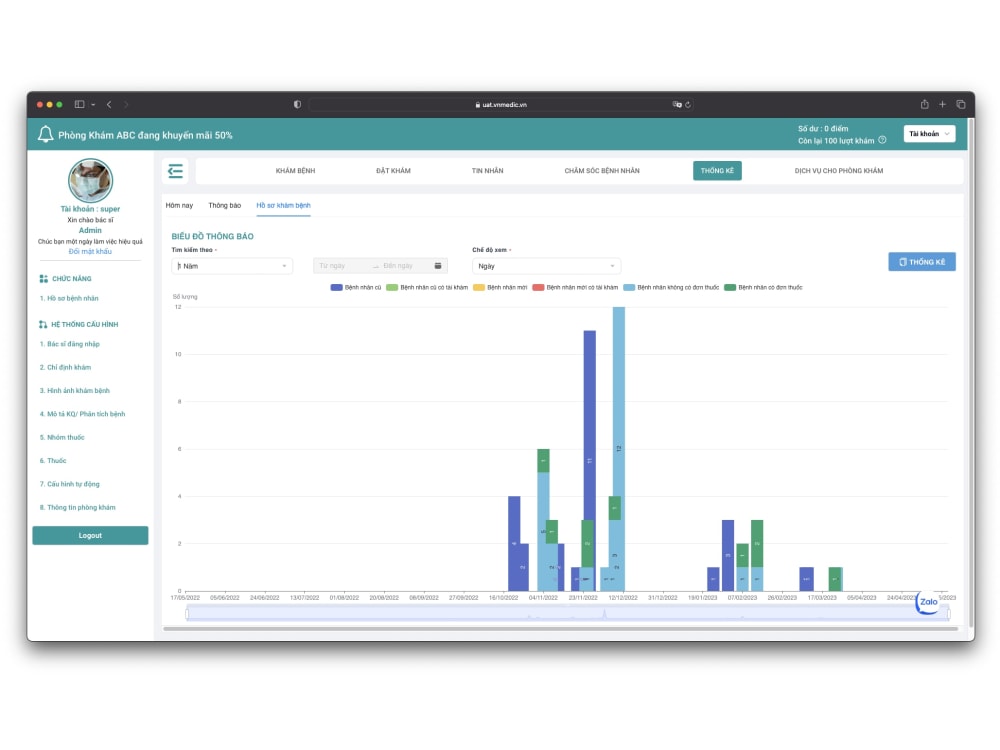Click the browser address bar
The image size is (1000, 750).
[501, 105]
